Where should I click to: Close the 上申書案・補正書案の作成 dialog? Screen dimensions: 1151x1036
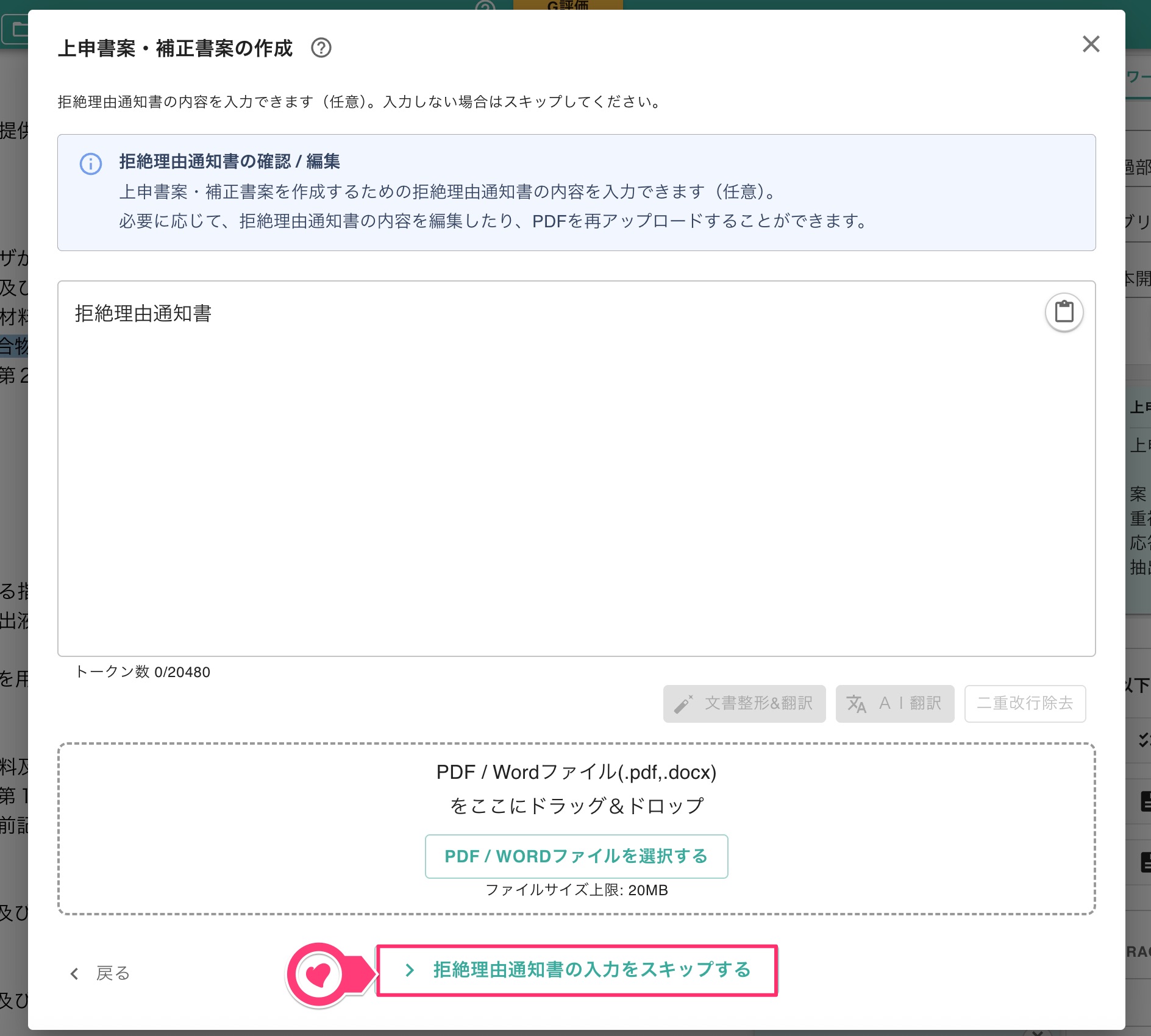pos(1091,44)
